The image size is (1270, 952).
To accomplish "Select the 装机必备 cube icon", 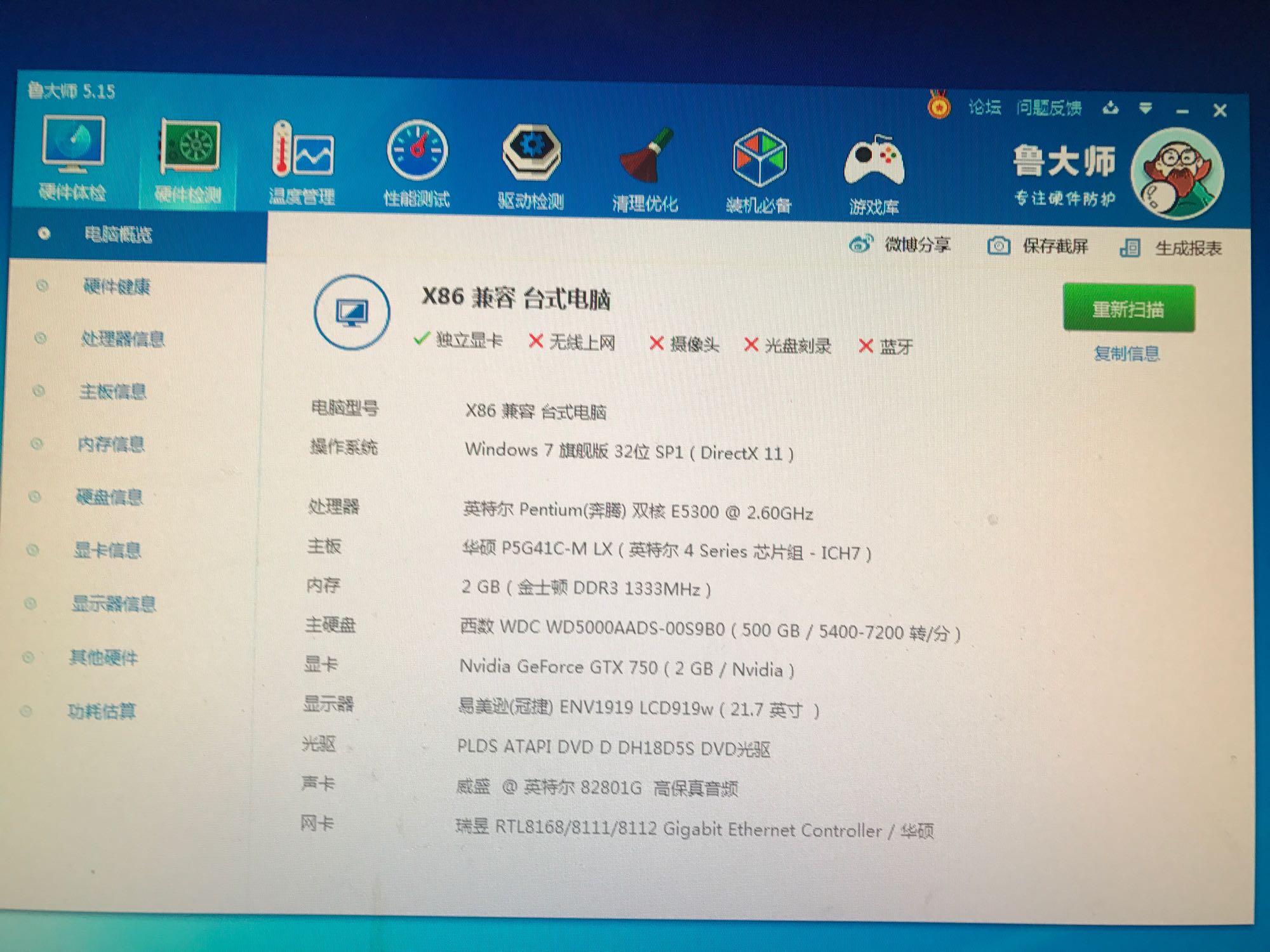I will [x=759, y=159].
